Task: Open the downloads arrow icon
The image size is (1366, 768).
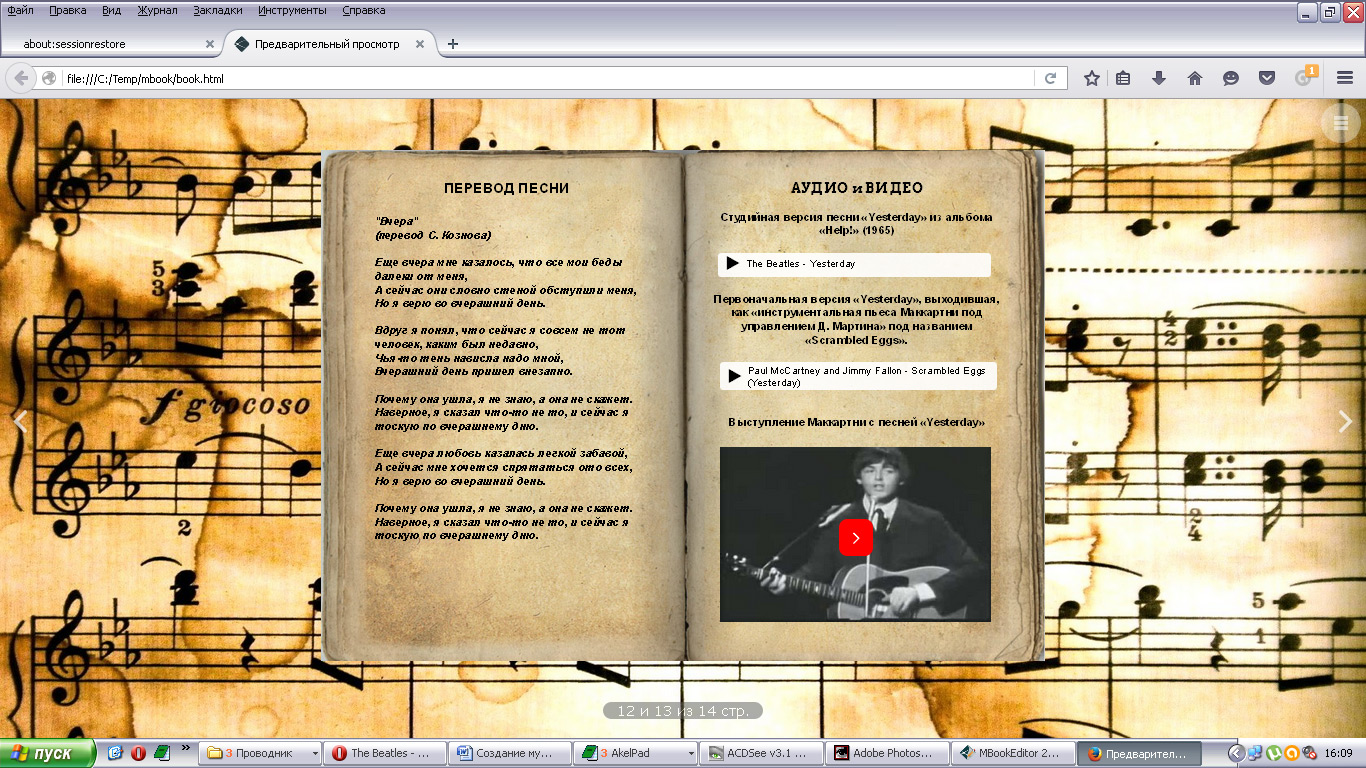Action: [x=1159, y=78]
